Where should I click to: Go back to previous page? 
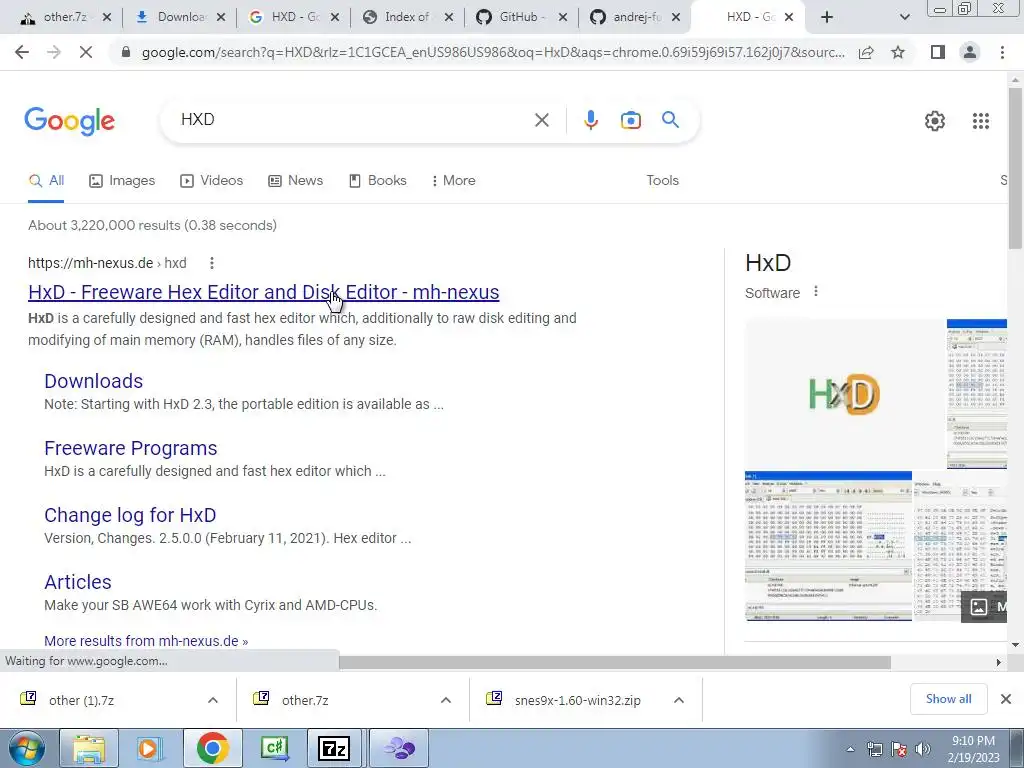(22, 52)
